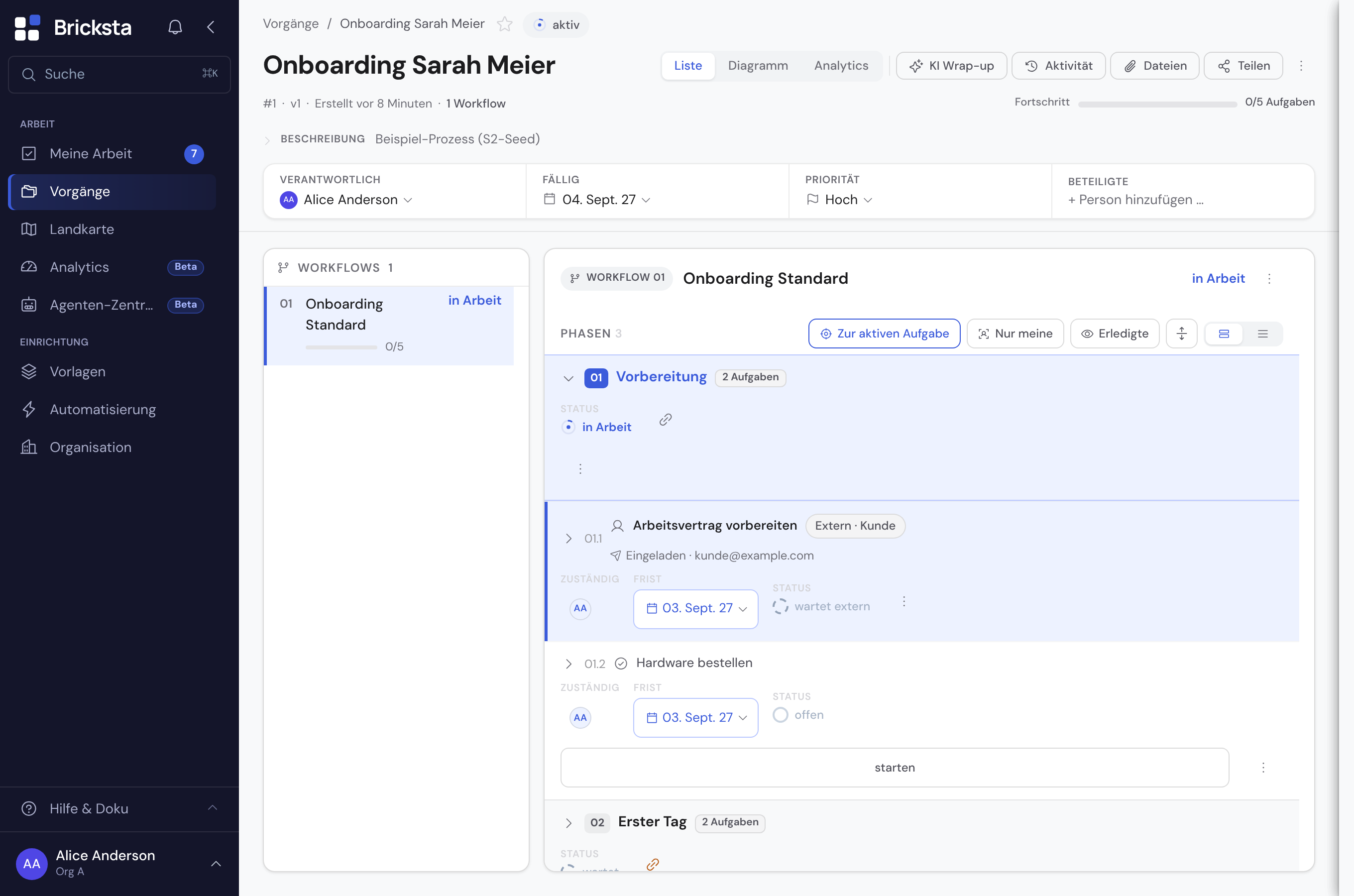This screenshot has height=896, width=1354.
Task: Open the Verantwortlich Alice Anderson dropdown
Action: tap(346, 200)
